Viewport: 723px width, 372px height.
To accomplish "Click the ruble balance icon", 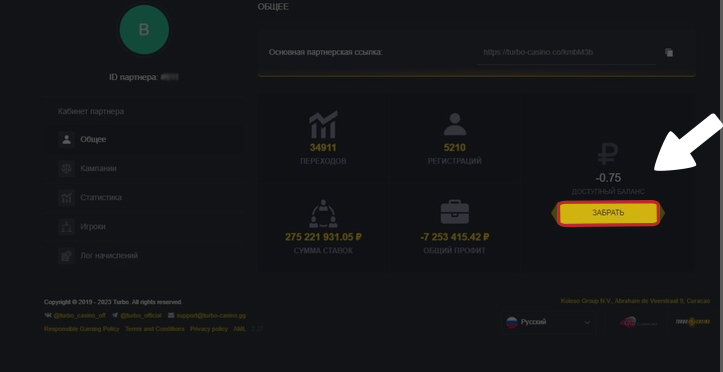I will coord(608,154).
